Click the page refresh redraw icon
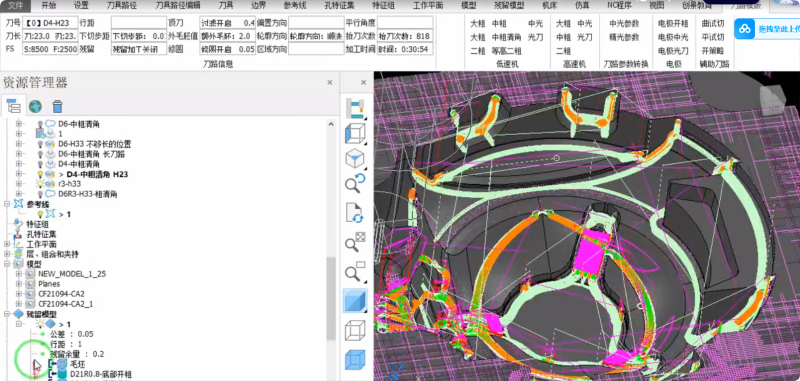800x381 pixels. [x=355, y=212]
